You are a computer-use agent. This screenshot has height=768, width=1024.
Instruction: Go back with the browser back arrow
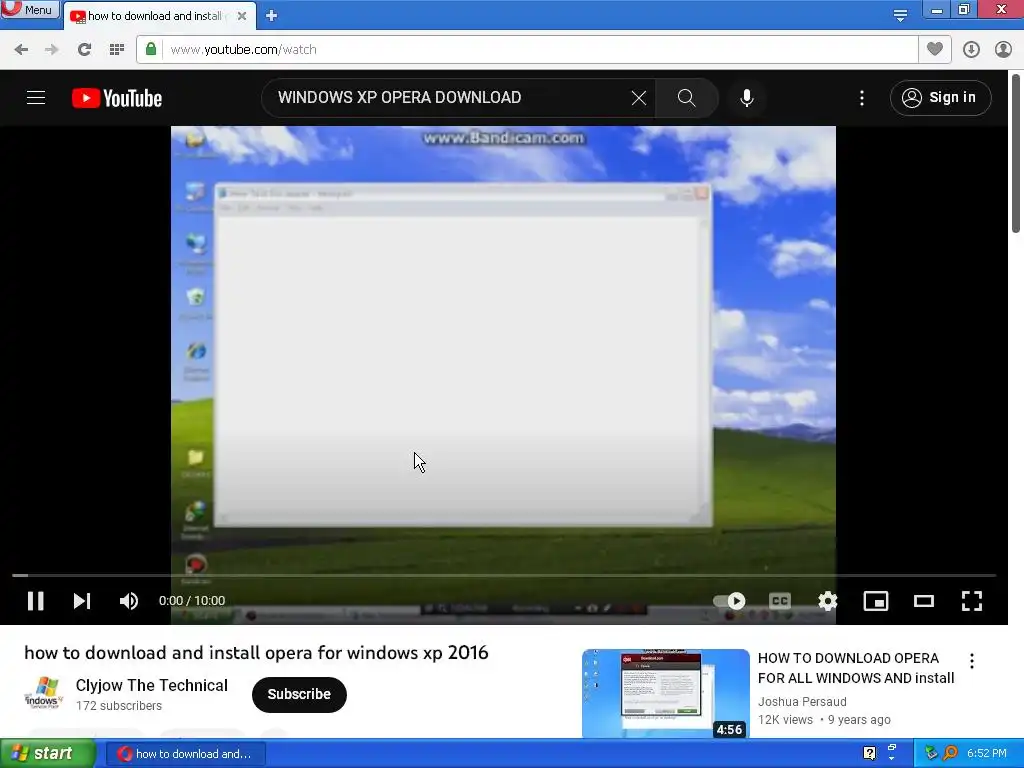(21, 50)
